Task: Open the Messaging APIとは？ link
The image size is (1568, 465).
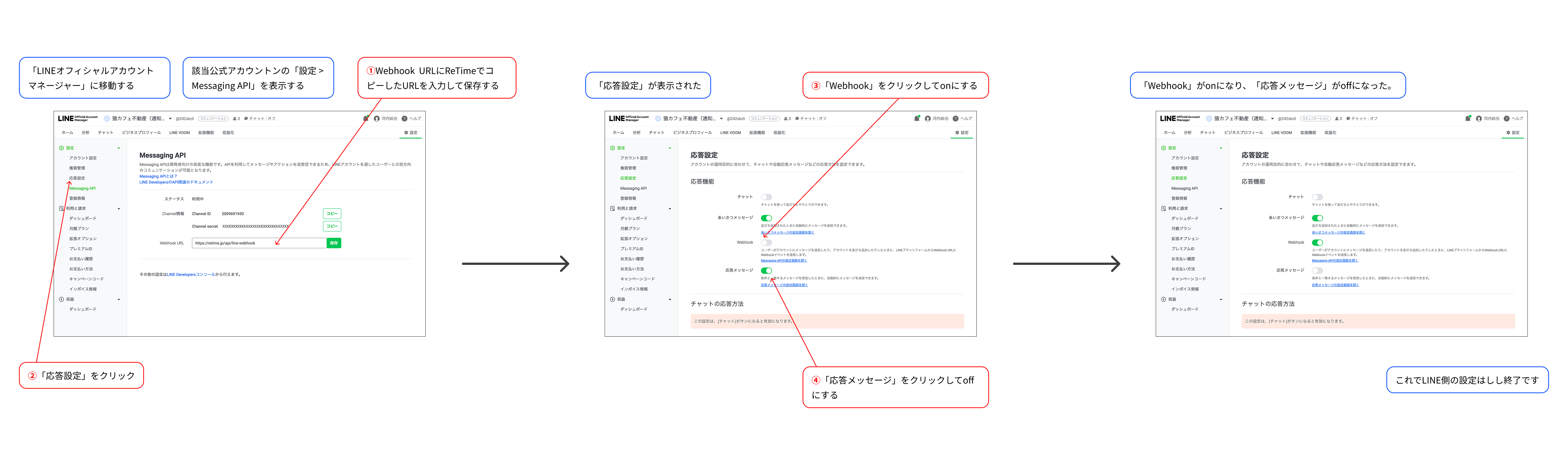Action: [x=158, y=176]
